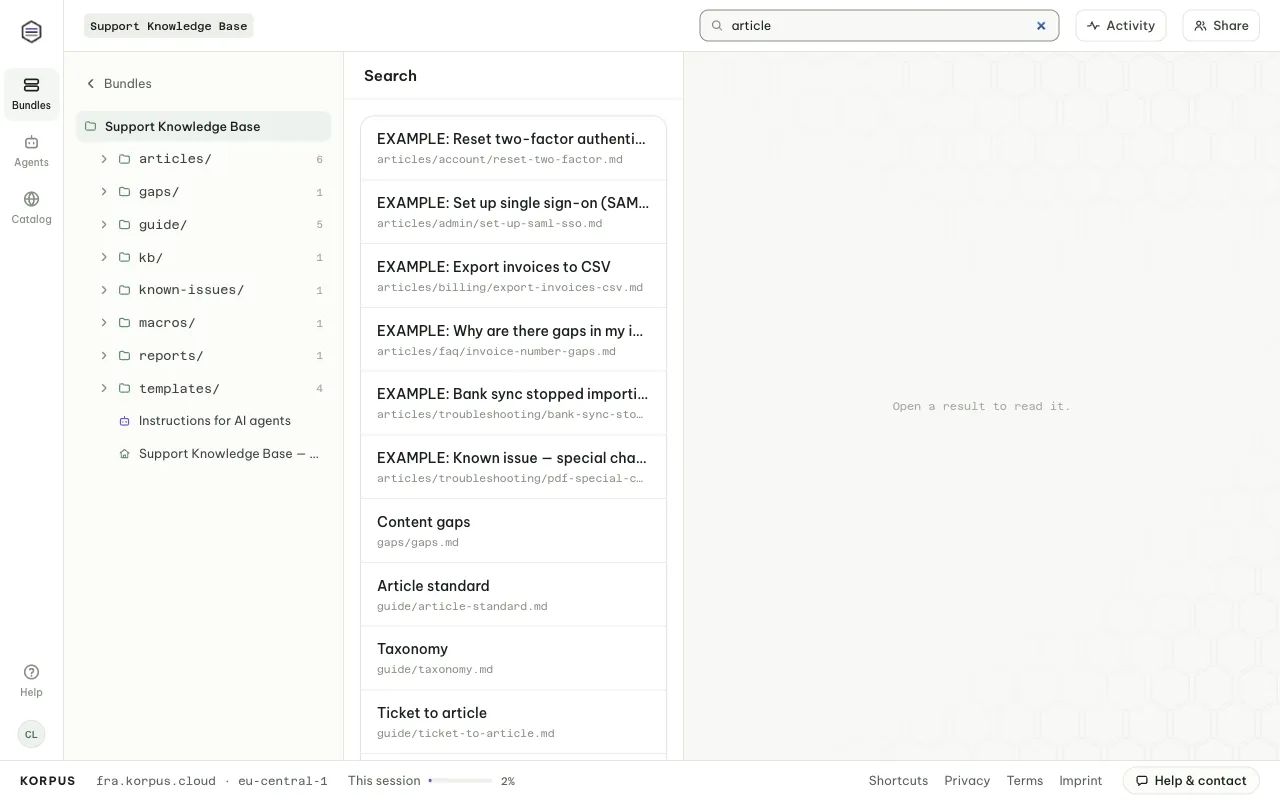Click the Korpus logo icon

pos(31,32)
